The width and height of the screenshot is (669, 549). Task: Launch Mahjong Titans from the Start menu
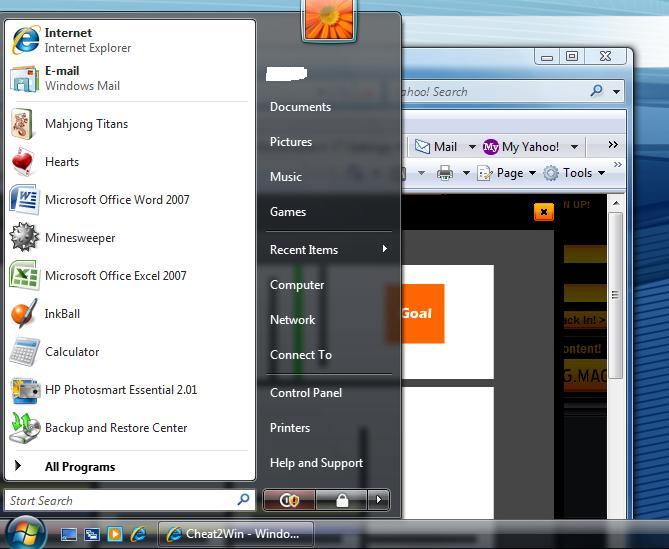click(x=86, y=124)
